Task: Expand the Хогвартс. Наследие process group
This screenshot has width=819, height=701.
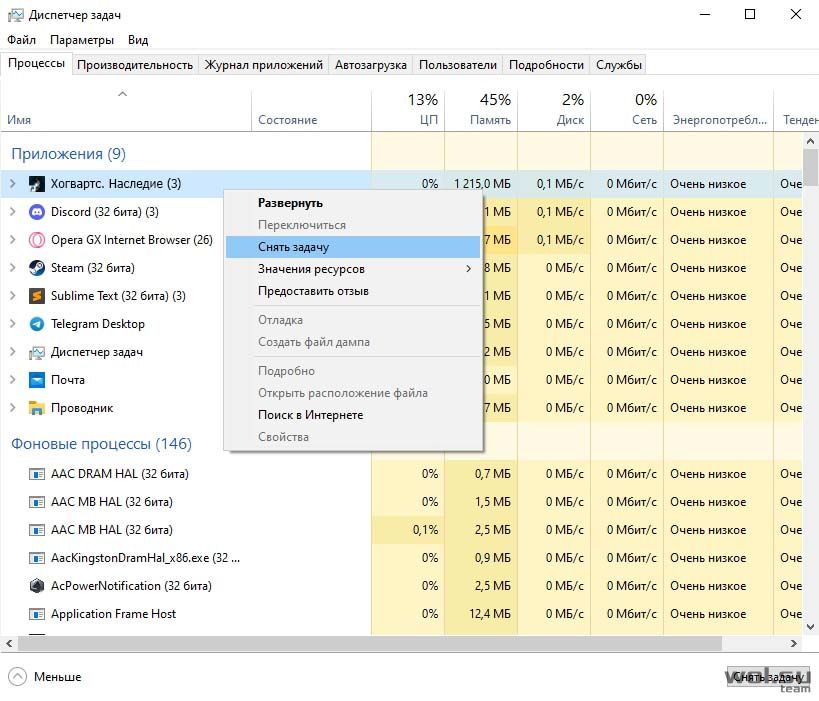Action: [13, 184]
